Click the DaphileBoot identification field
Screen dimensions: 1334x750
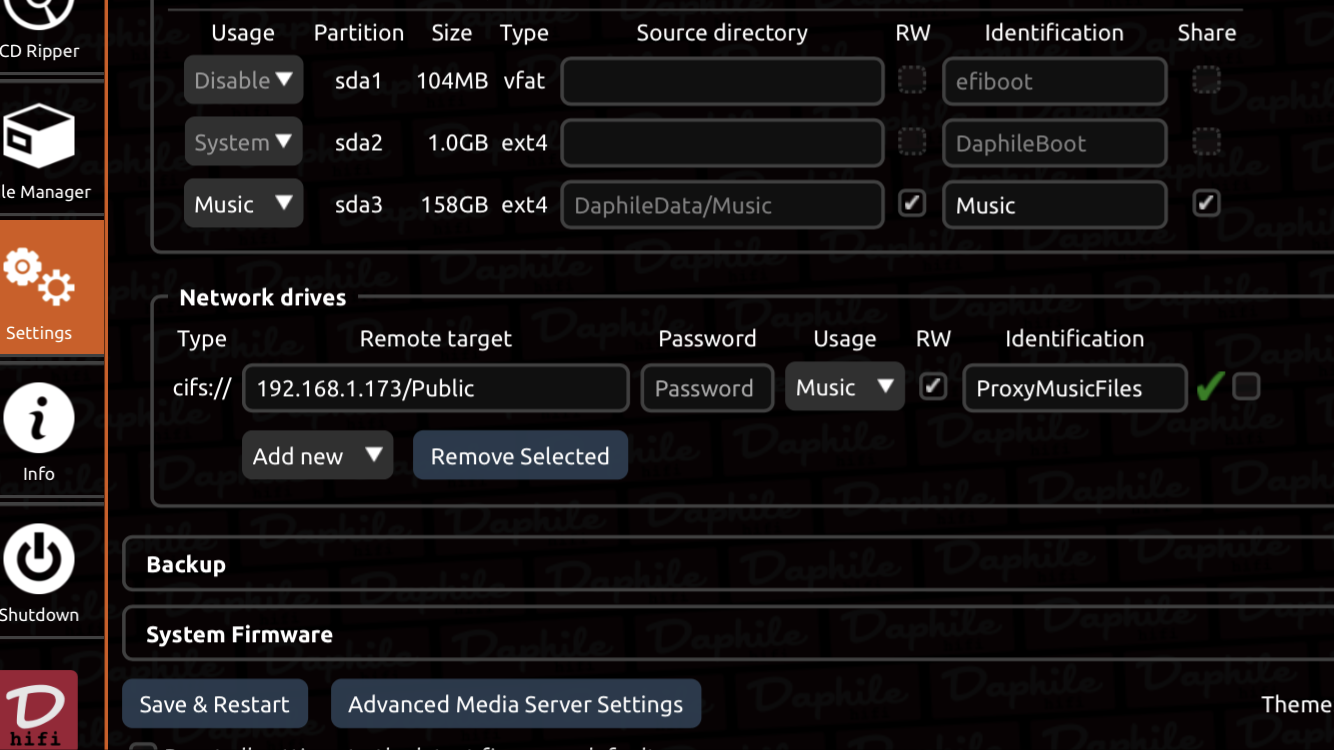1055,143
